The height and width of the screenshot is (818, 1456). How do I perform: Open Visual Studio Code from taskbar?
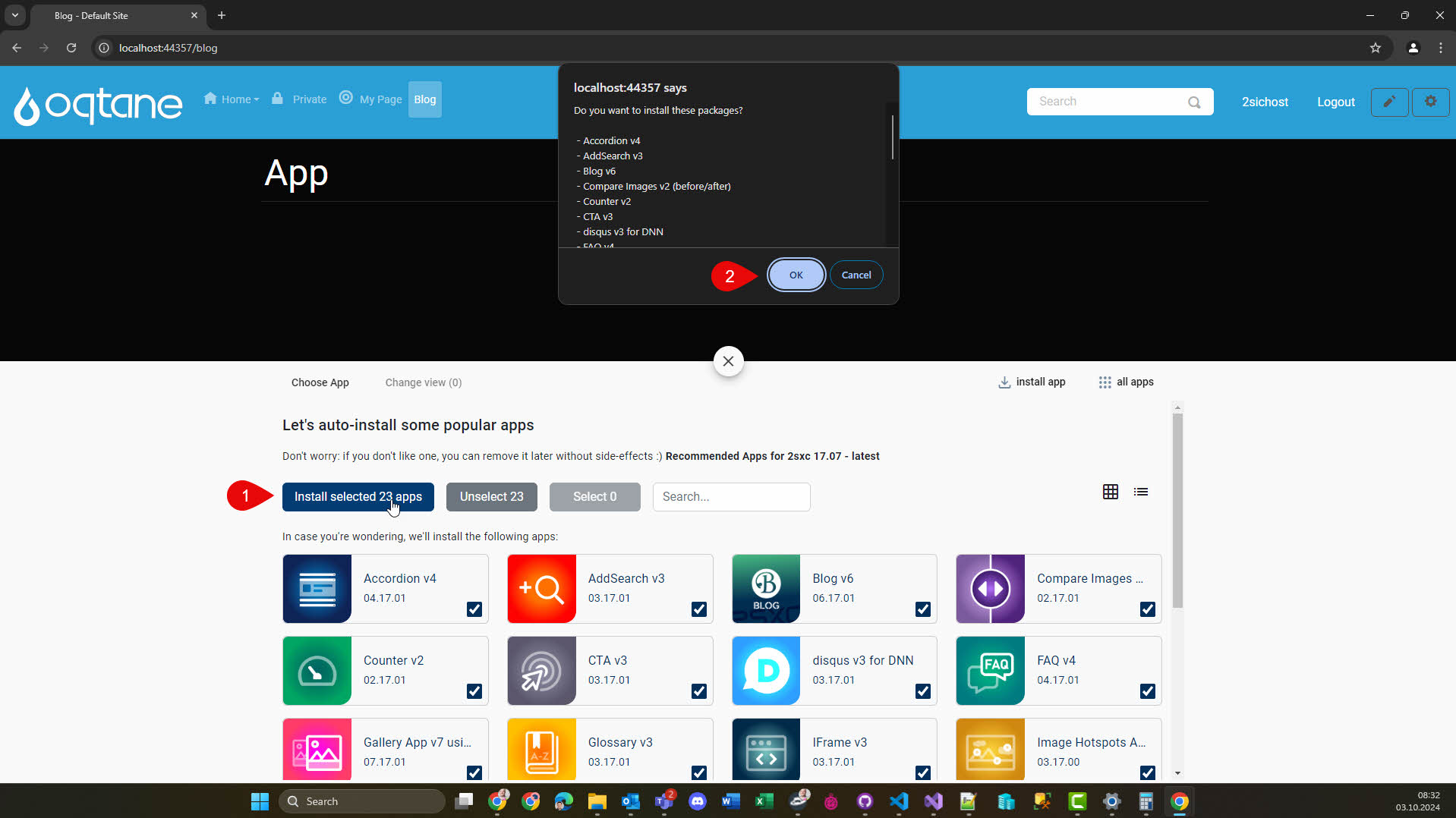[899, 801]
